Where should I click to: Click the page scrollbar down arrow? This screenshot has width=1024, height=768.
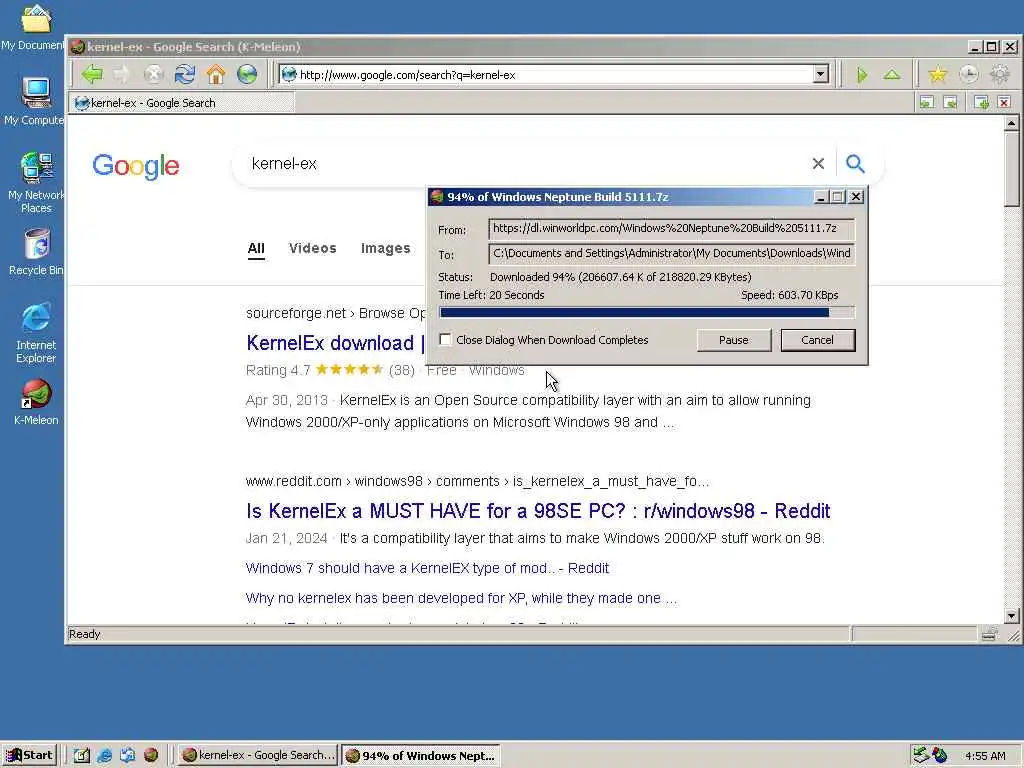(x=1012, y=616)
